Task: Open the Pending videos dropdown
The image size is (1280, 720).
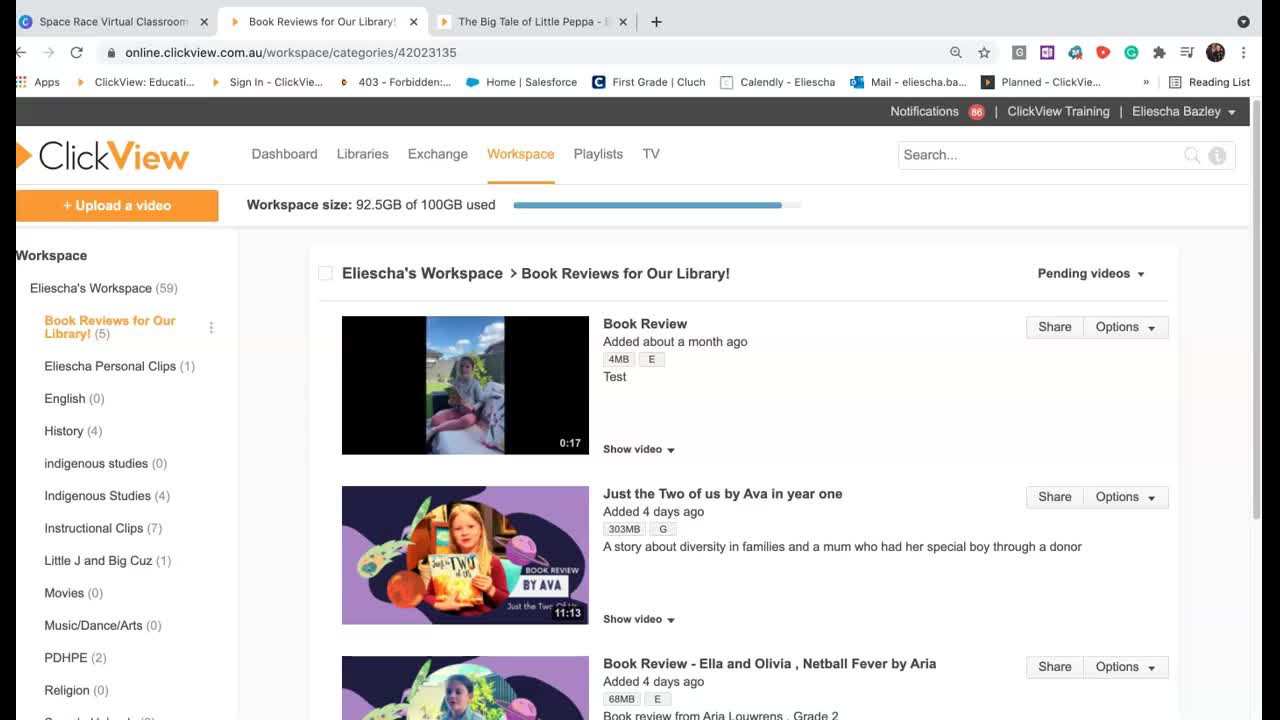Action: (x=1091, y=273)
